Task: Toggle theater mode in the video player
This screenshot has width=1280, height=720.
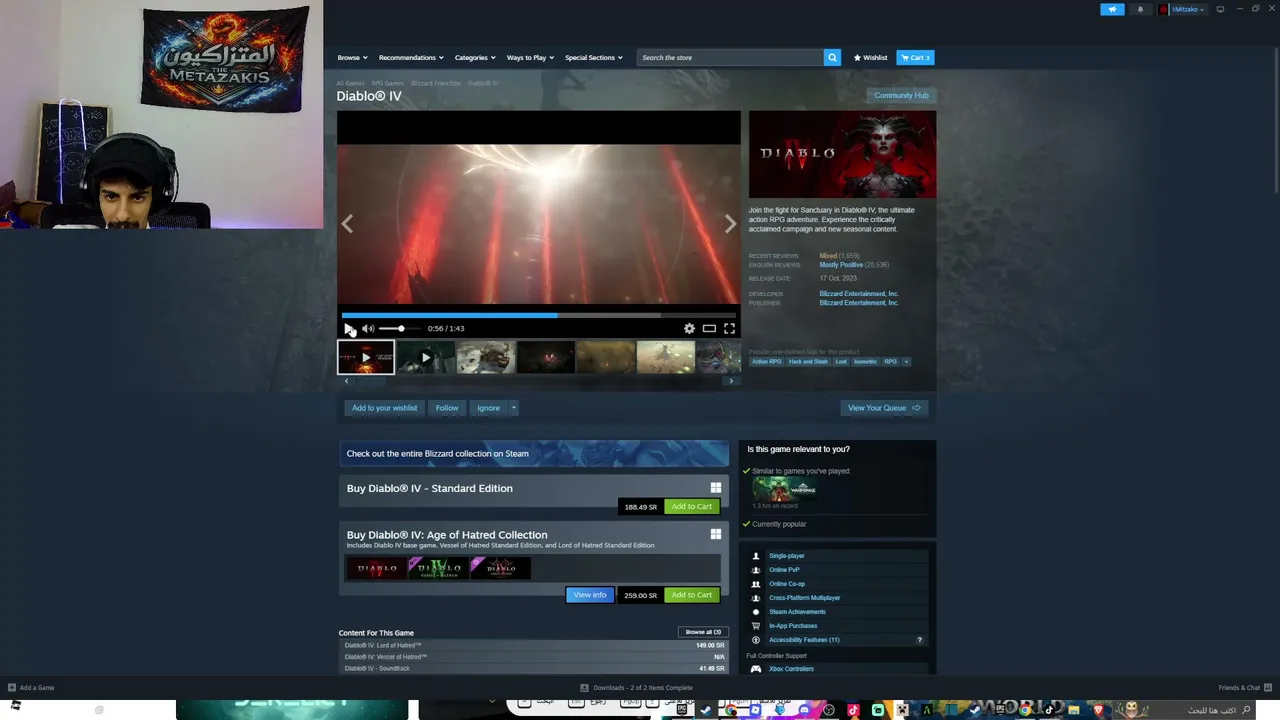Action: (x=709, y=328)
